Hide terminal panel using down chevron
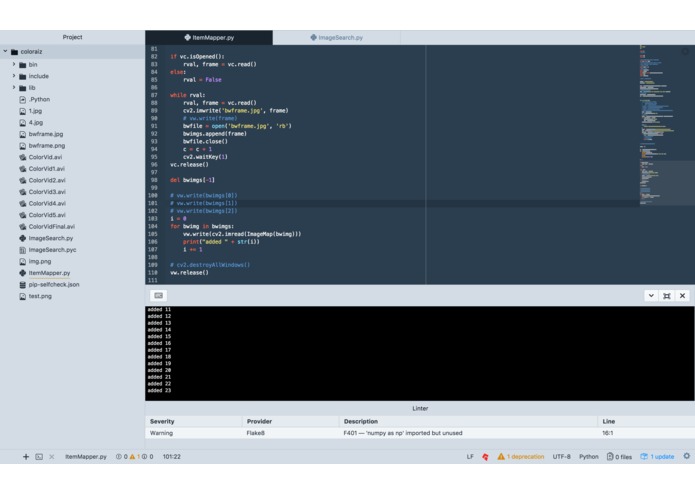Screen dimensions: 695x494 pos(651,296)
